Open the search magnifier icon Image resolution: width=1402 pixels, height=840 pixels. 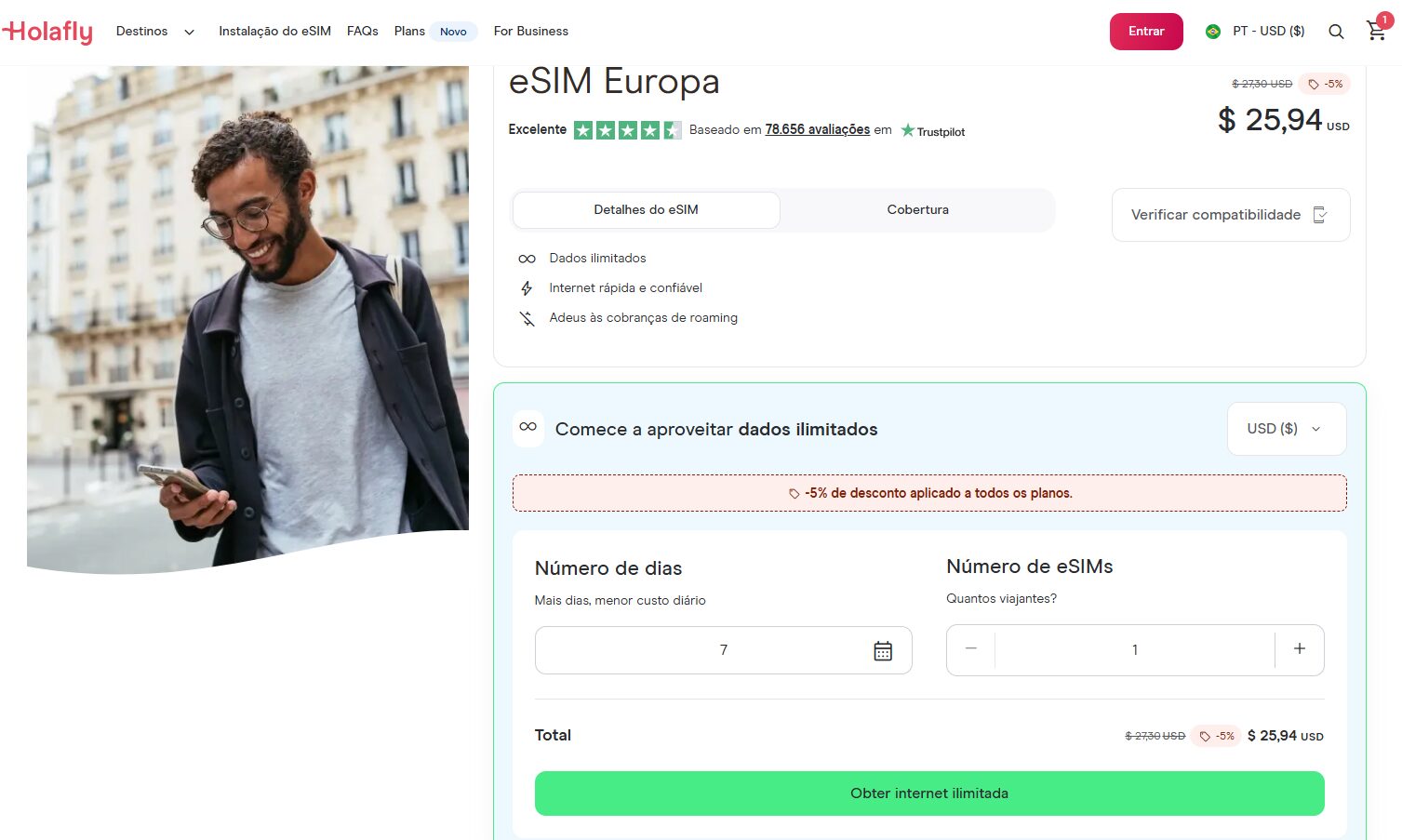pos(1336,32)
